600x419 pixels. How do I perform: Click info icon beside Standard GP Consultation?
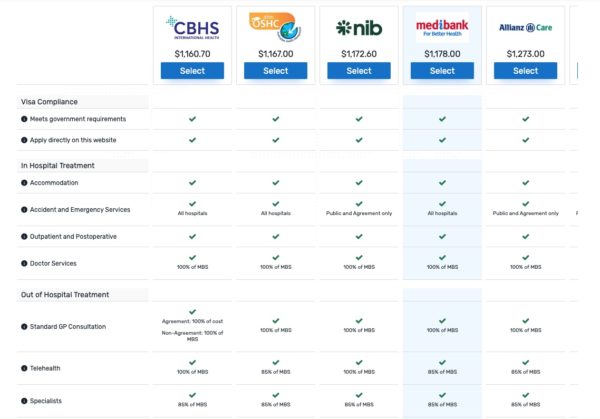click(24, 327)
